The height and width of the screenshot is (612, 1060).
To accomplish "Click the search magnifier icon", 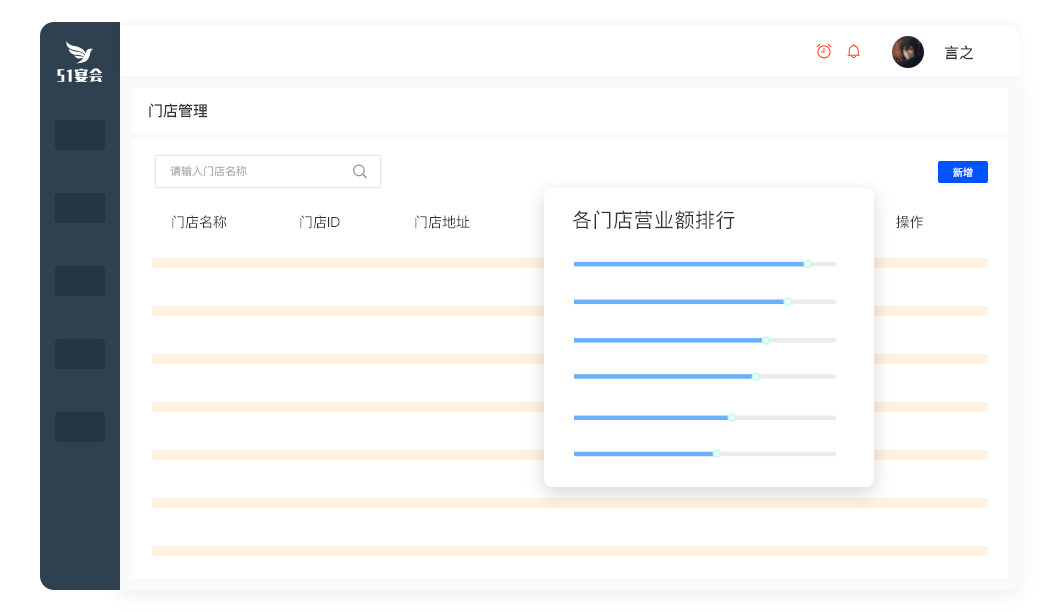I will [x=359, y=171].
